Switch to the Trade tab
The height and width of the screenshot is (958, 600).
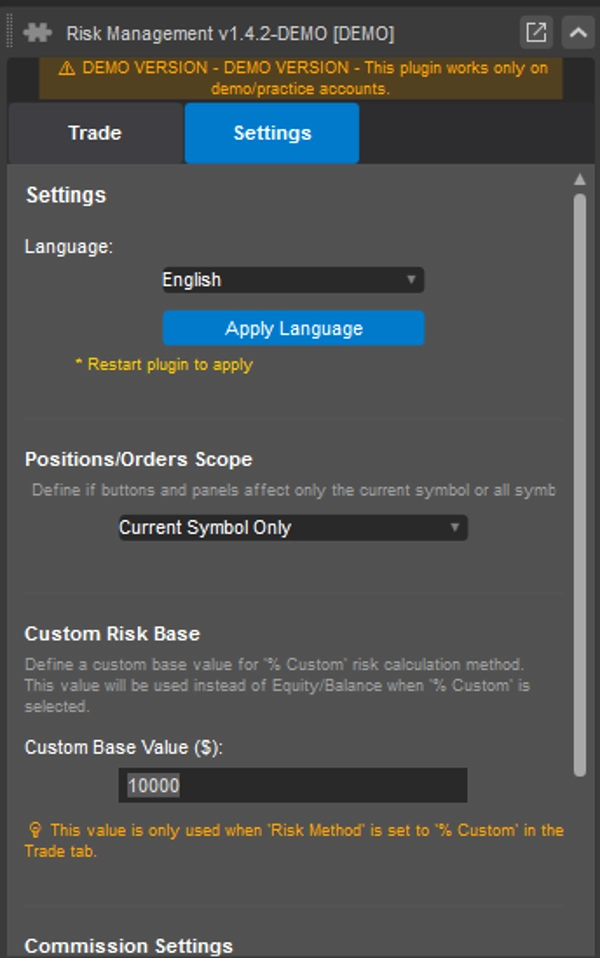click(95, 133)
